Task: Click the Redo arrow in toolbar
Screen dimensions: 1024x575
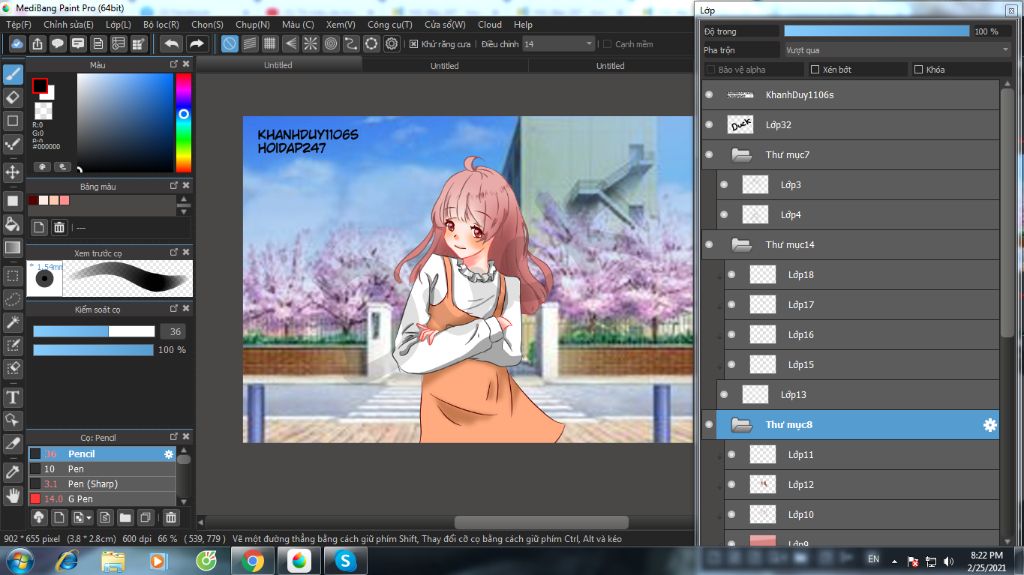Action: [x=197, y=44]
